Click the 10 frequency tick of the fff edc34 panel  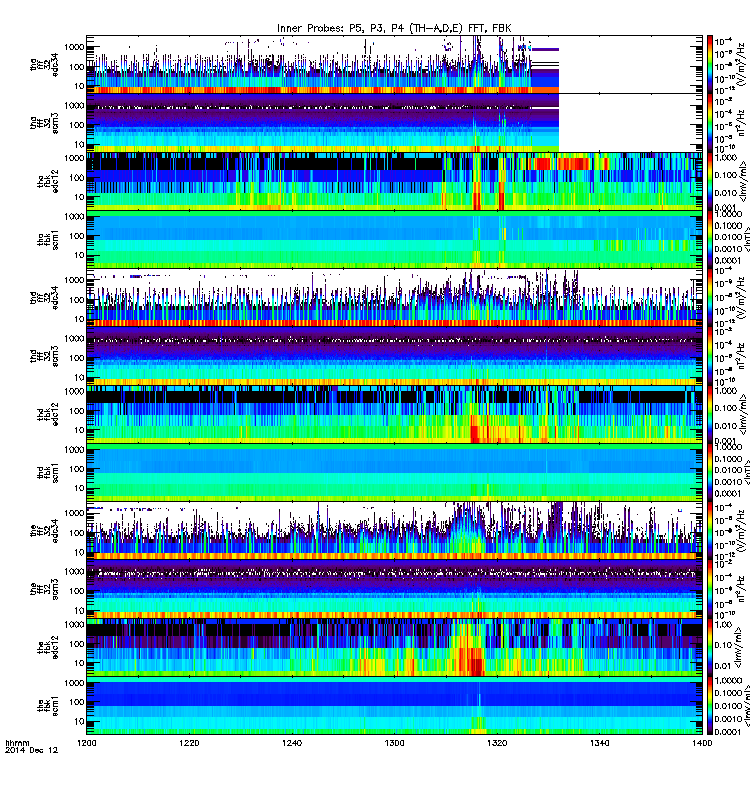(79, 552)
